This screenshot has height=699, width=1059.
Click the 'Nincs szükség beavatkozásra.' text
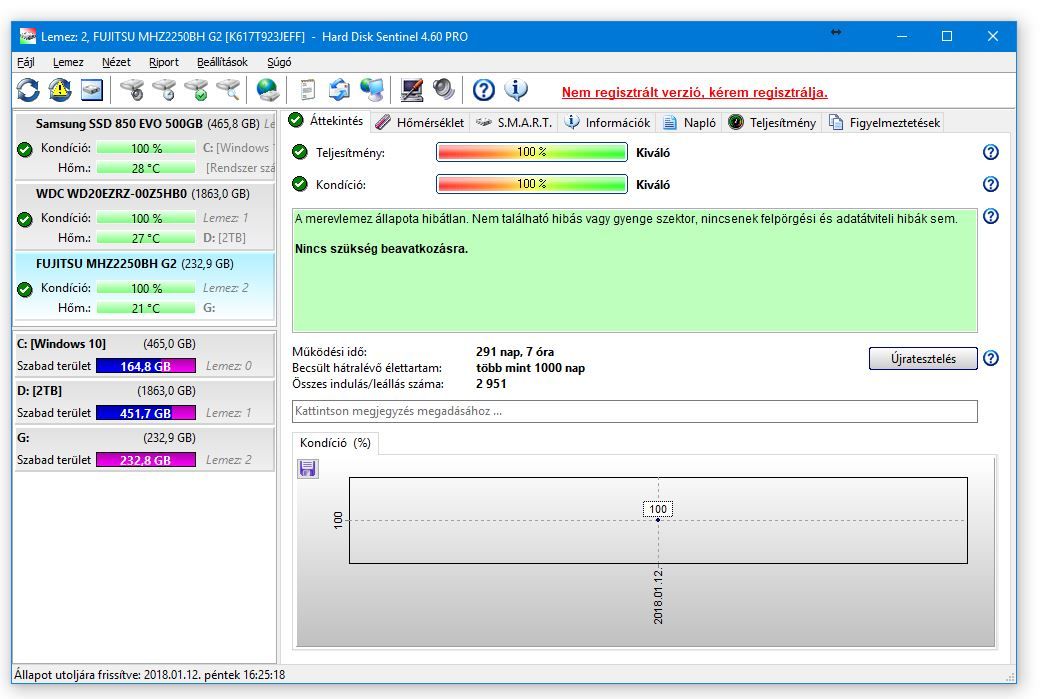[382, 249]
